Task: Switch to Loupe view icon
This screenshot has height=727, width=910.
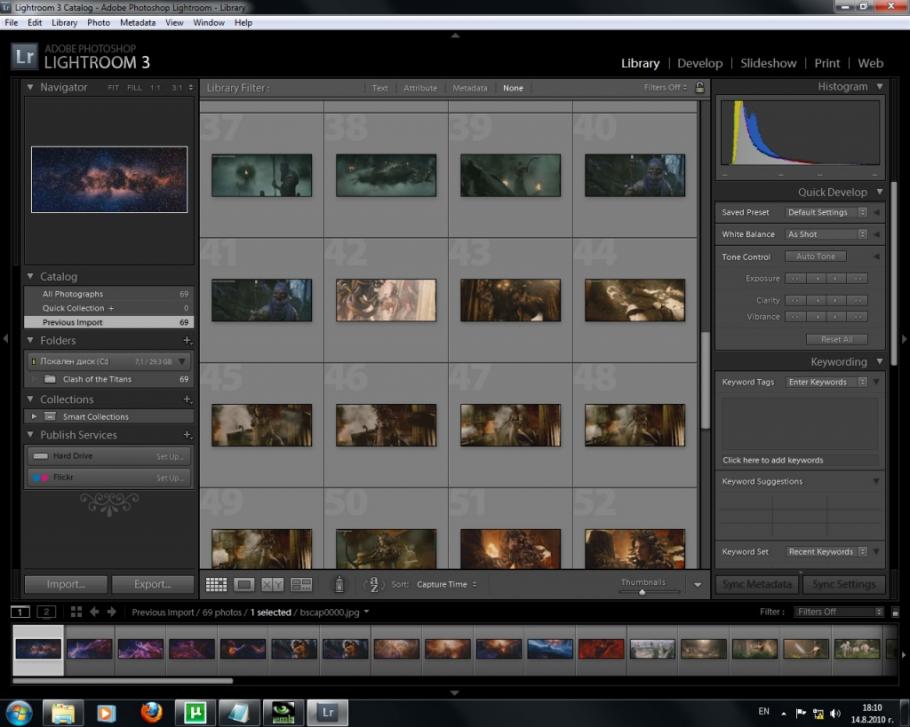Action: click(244, 585)
